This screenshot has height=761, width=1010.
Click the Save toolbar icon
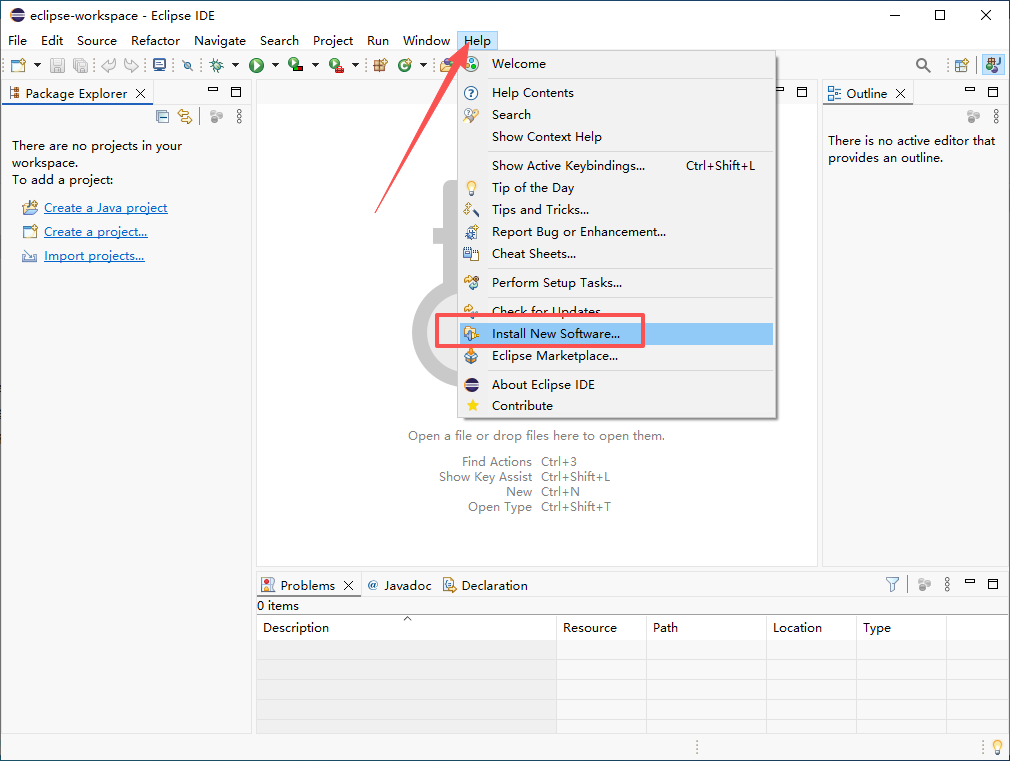57,65
